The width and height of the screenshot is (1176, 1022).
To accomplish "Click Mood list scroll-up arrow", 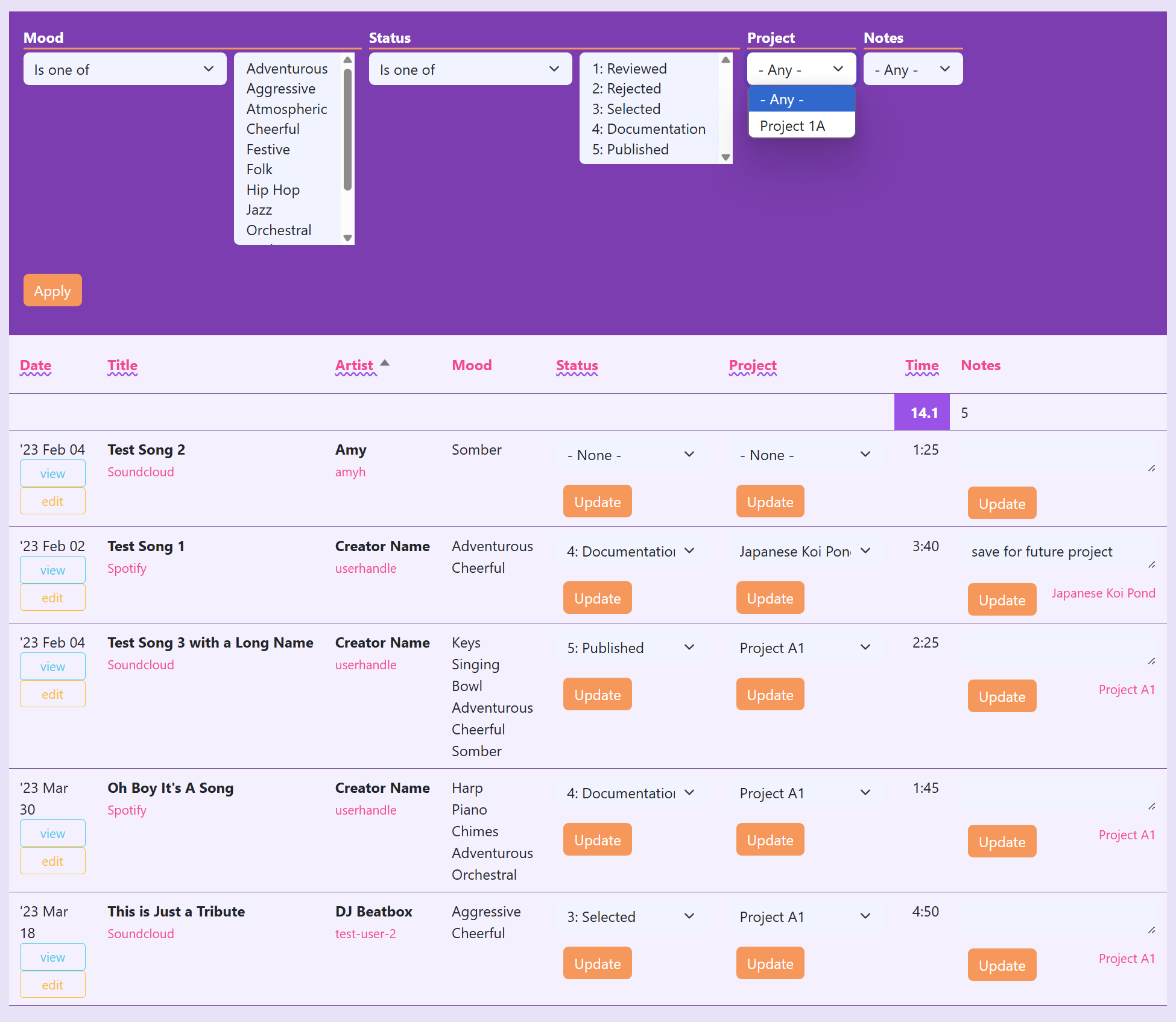I will tap(347, 59).
